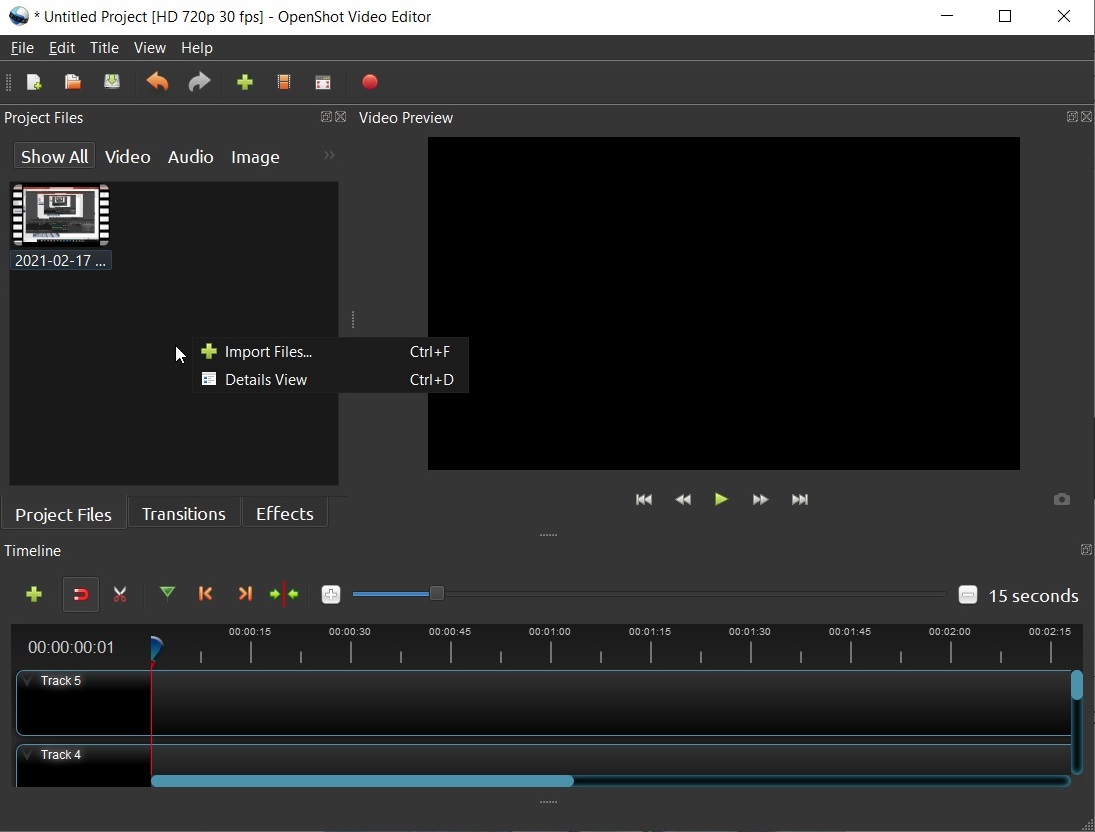Choose Import Files from the context menu
The width and height of the screenshot is (1095, 832).
(267, 351)
